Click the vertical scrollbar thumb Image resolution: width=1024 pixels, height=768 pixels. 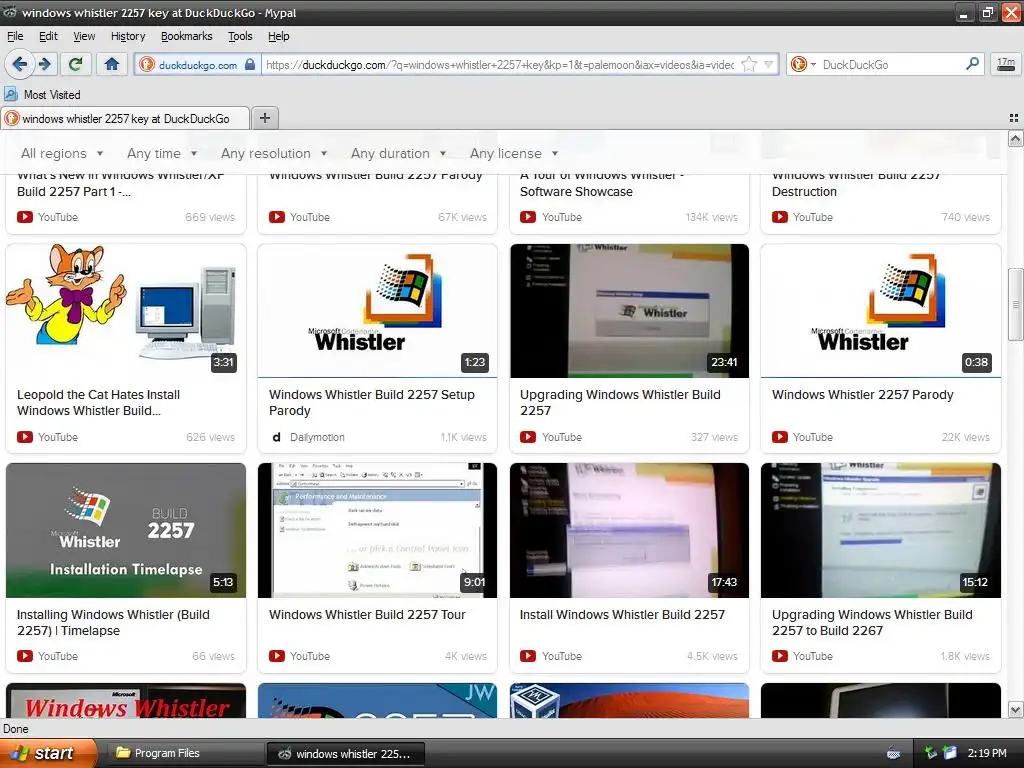coord(1015,304)
